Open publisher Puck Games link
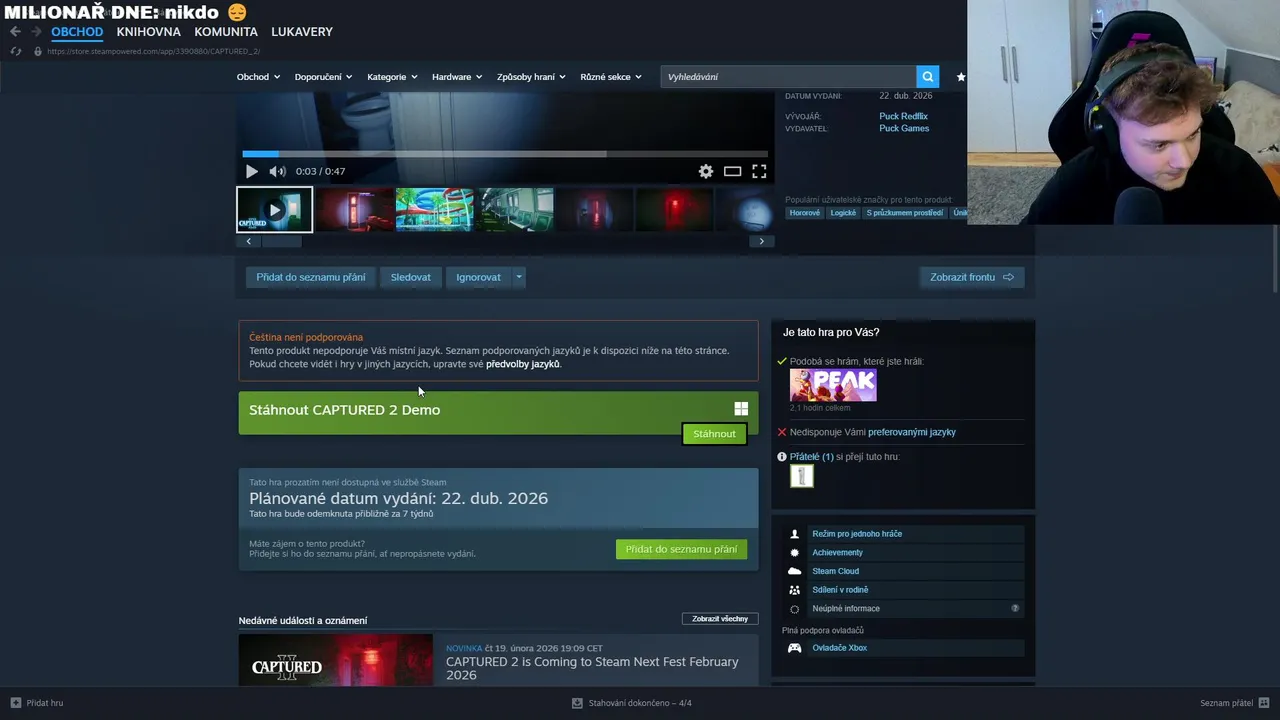This screenshot has width=1280, height=720. (904, 128)
